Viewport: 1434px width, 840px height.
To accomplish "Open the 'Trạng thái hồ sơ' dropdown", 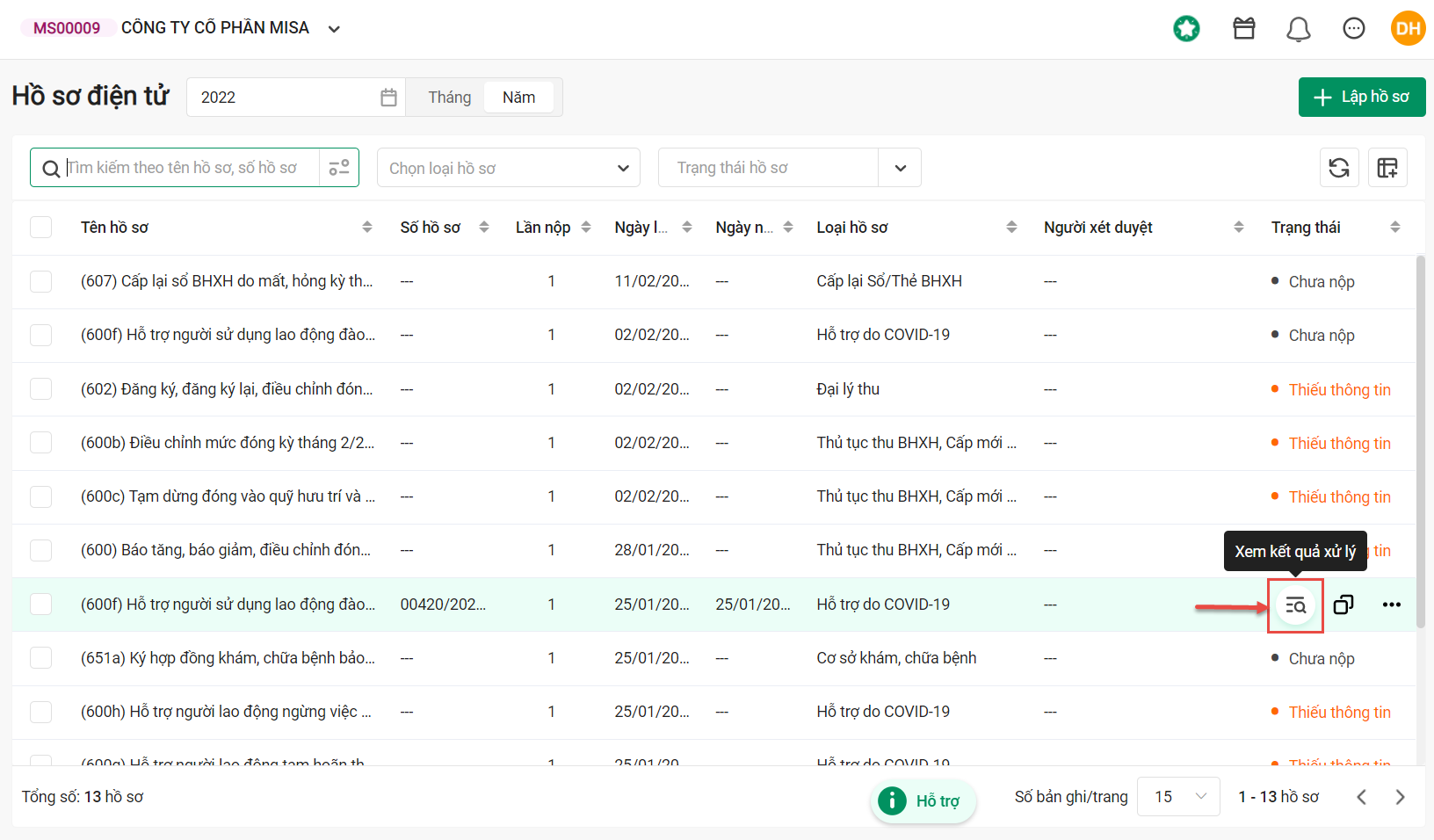I will point(790,168).
